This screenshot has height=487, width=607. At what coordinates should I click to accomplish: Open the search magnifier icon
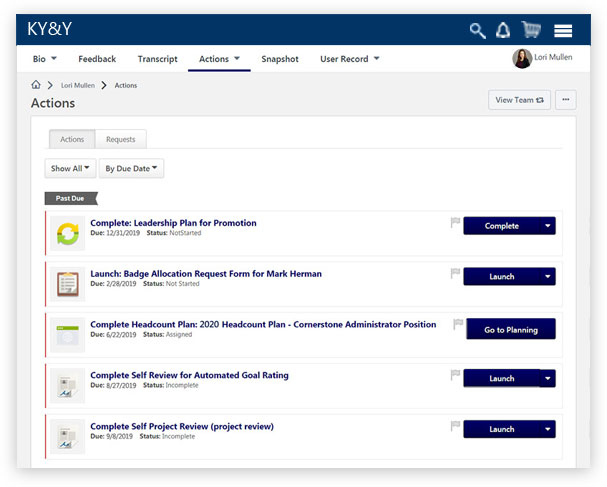(x=477, y=31)
